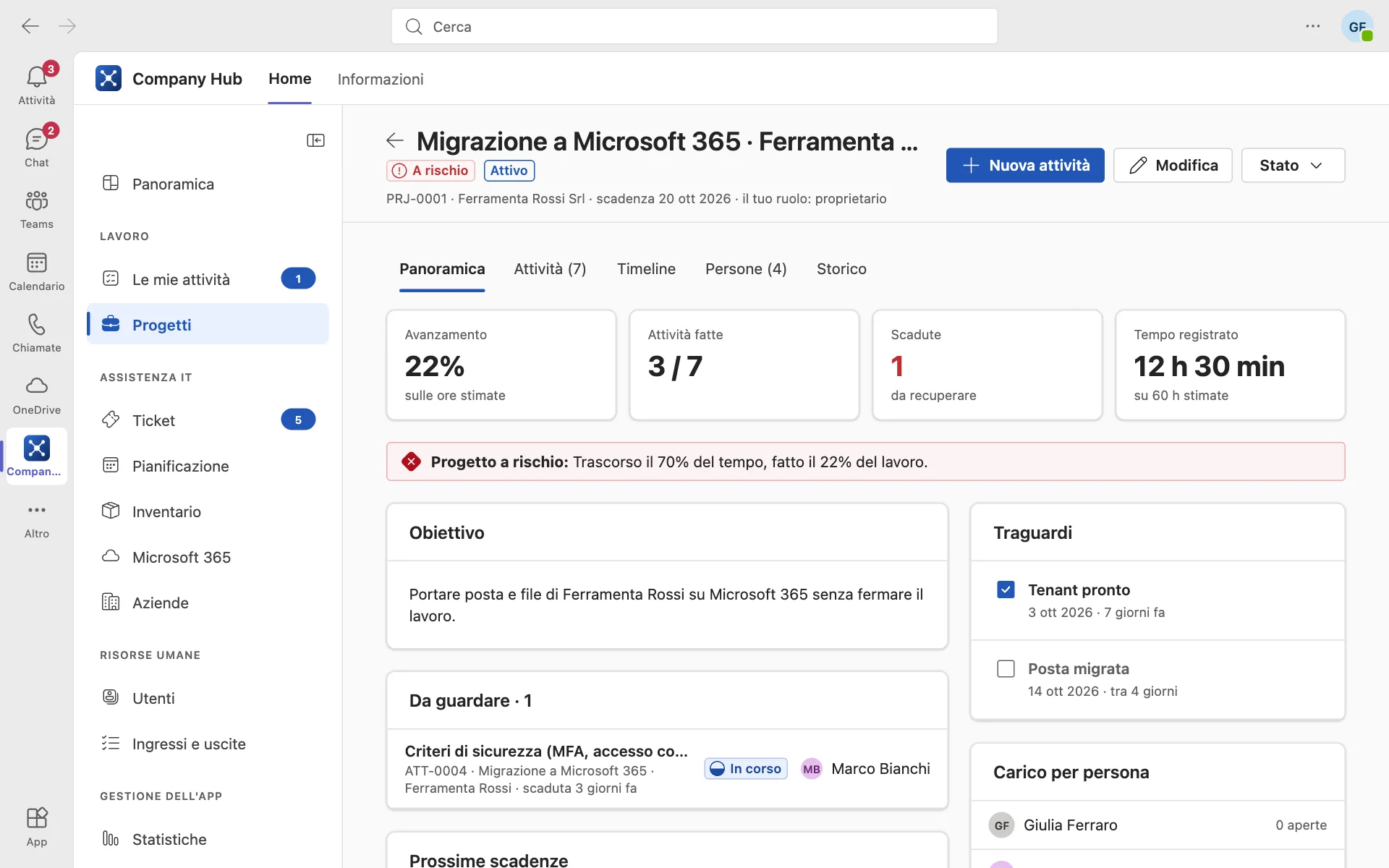Click the Marco Bianchi assignee
Viewport: 1389px width, 868px height.
pos(866,769)
